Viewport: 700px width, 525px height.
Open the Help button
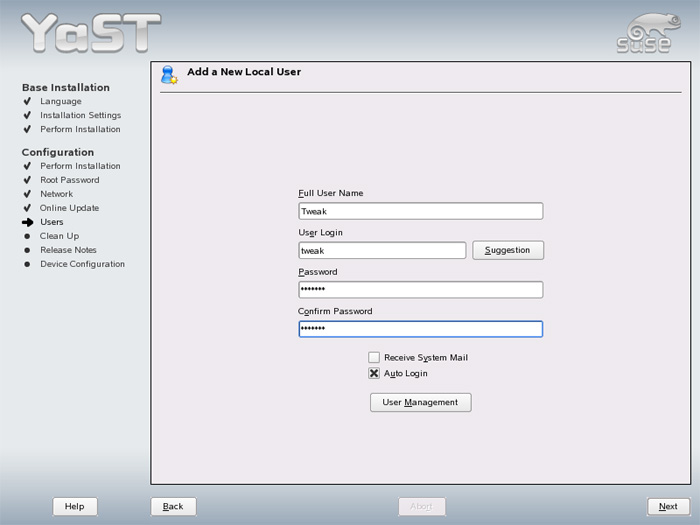click(75, 506)
